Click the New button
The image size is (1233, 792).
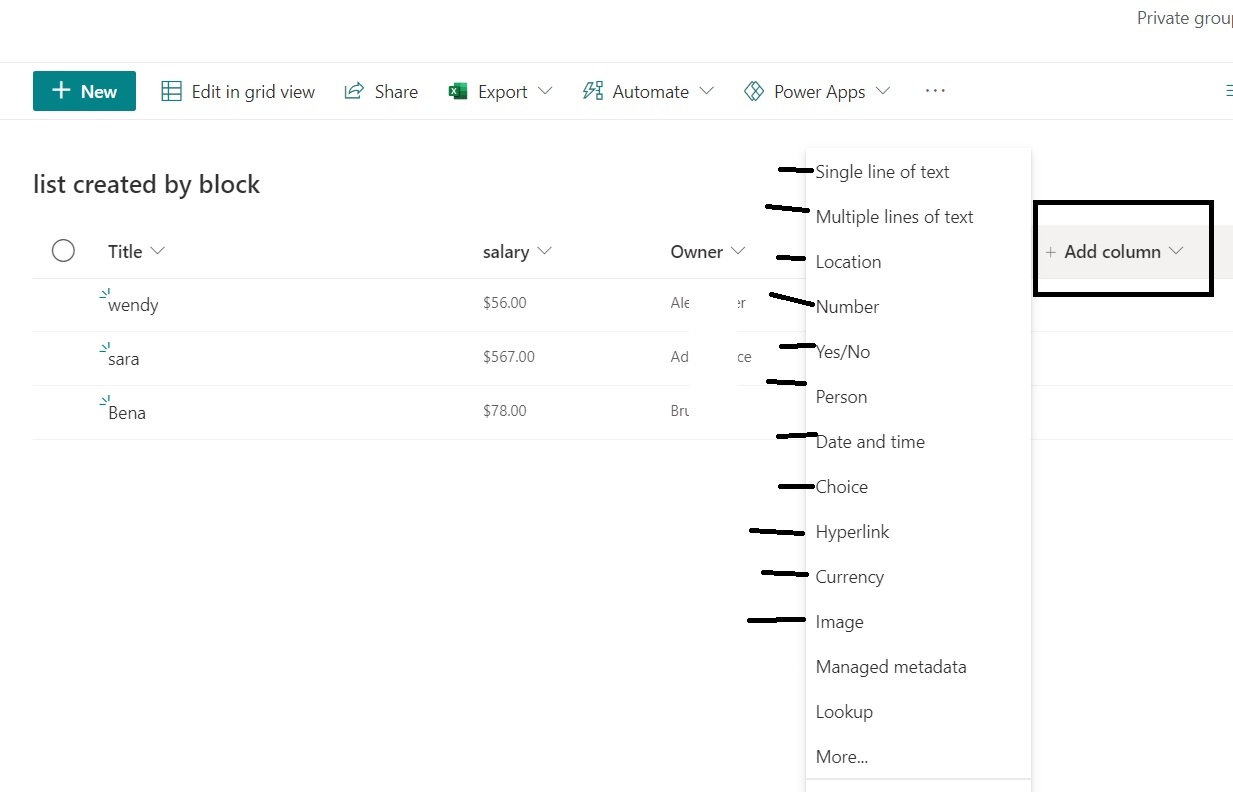pyautogui.click(x=84, y=91)
